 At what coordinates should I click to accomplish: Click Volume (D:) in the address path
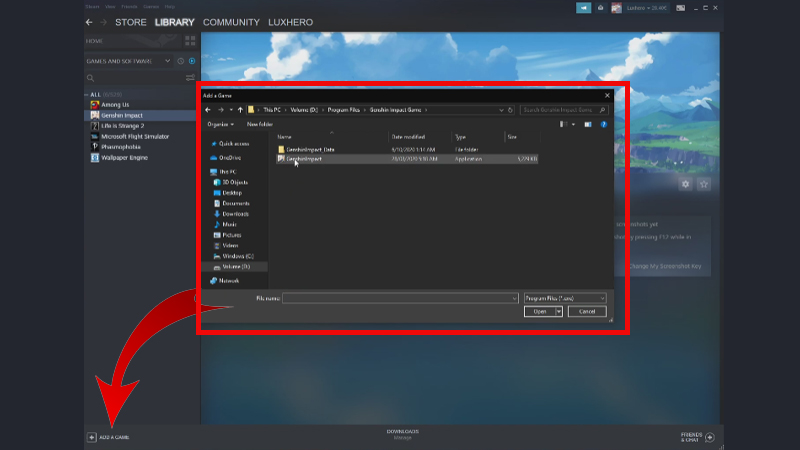[x=304, y=110]
